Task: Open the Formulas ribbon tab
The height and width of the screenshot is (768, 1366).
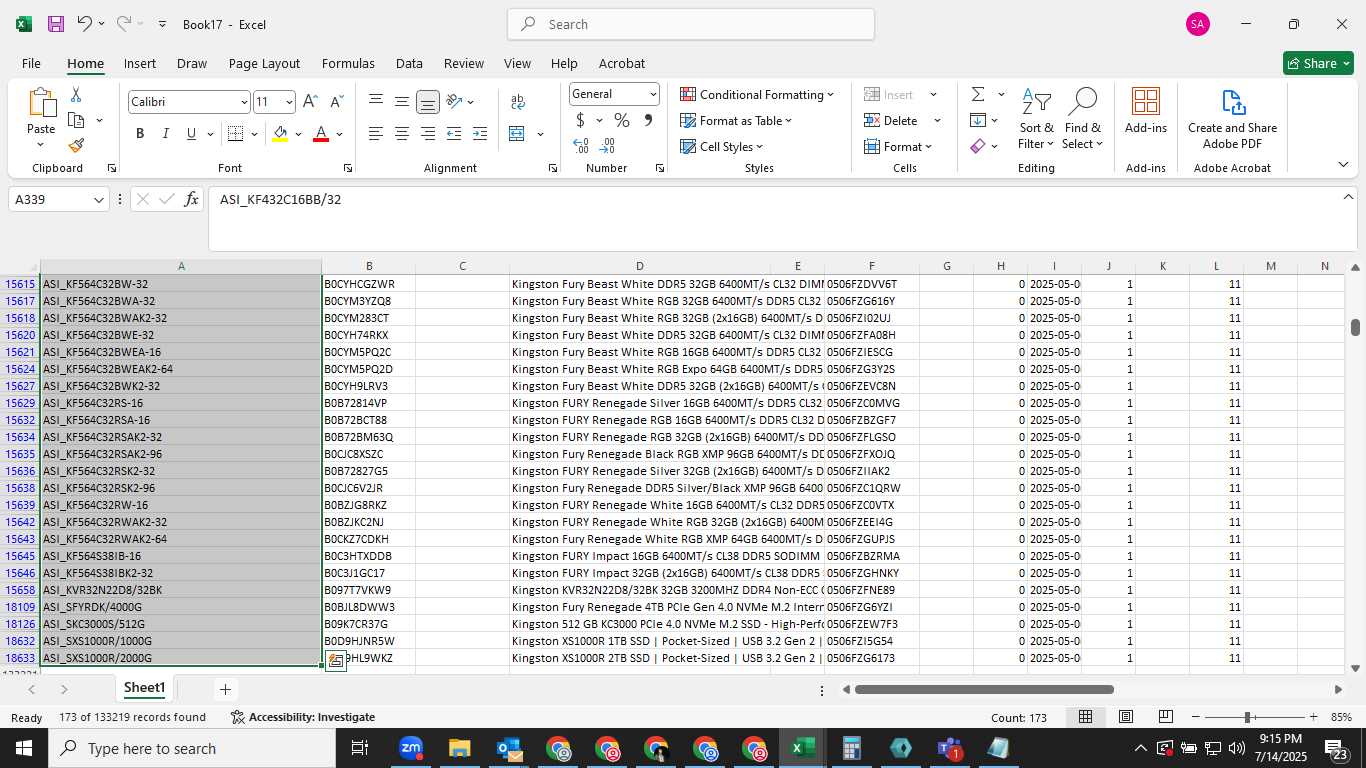Action: pos(348,63)
